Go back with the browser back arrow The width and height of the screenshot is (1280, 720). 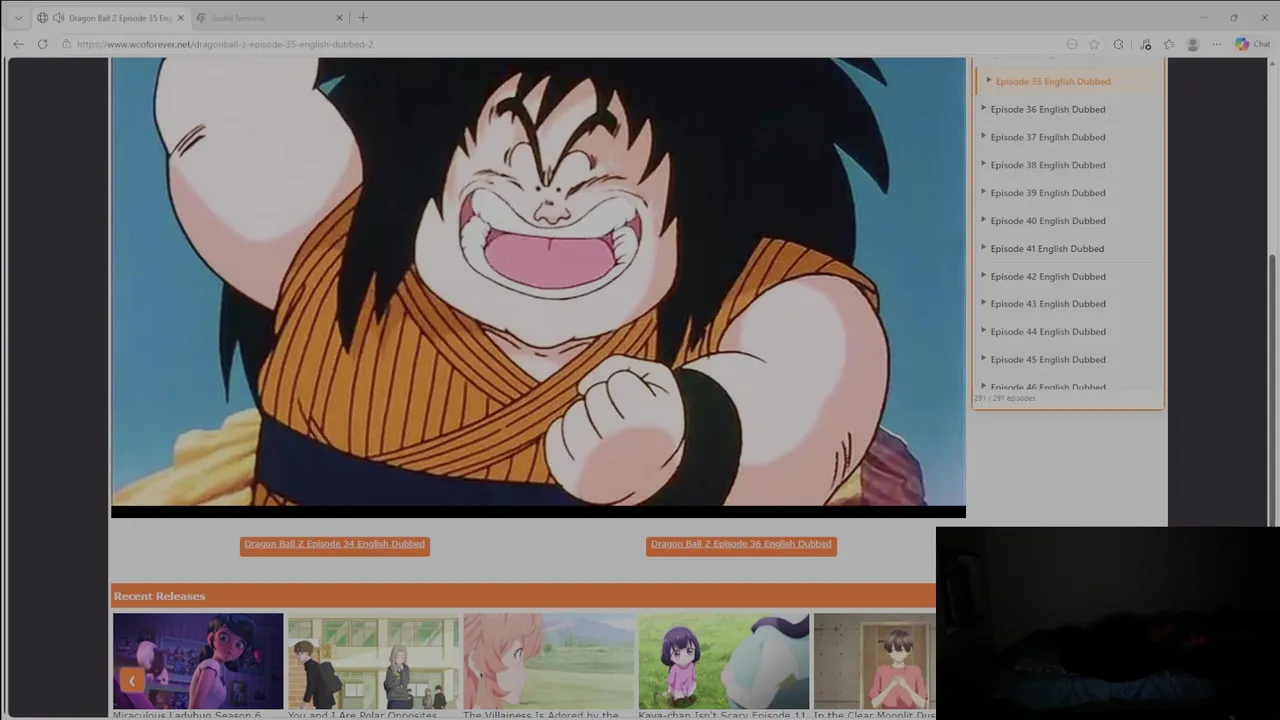18,44
